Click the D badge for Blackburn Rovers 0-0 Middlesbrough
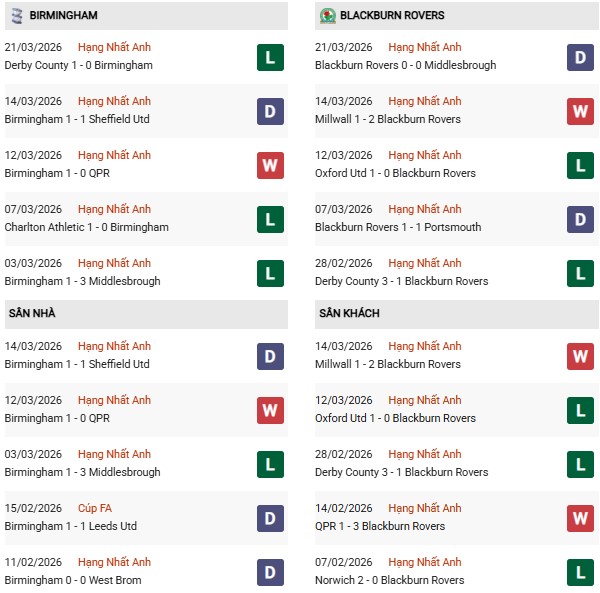Image resolution: width=600 pixels, height=593 pixels. point(580,57)
